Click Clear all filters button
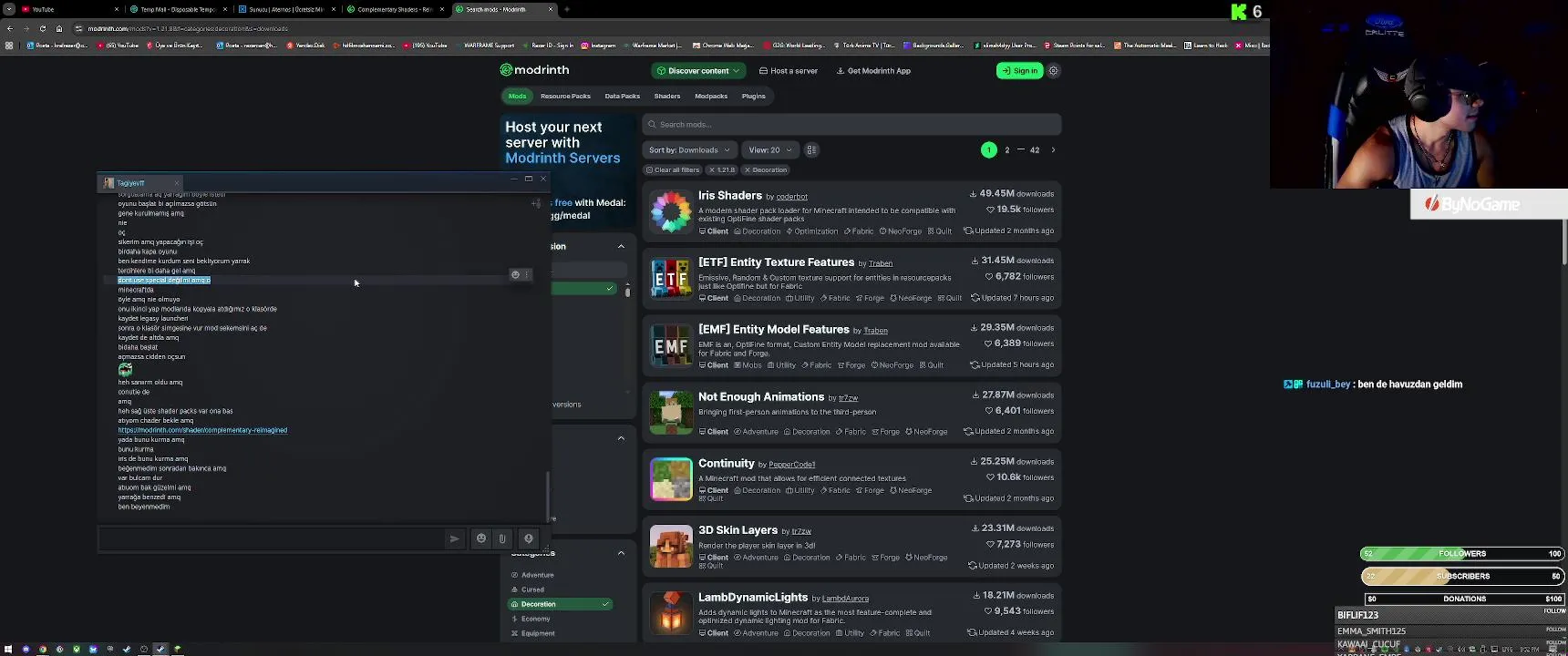Viewport: 1568px width, 656px height. (673, 169)
